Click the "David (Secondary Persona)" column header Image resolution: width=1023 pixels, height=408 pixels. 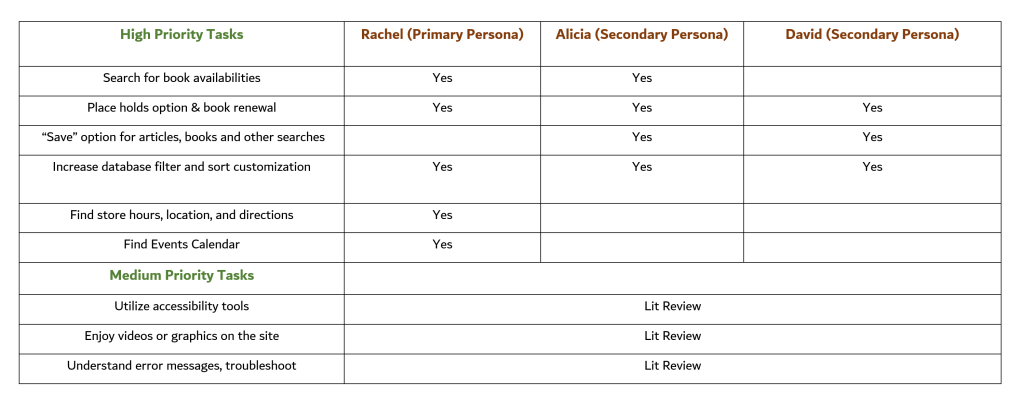click(872, 34)
